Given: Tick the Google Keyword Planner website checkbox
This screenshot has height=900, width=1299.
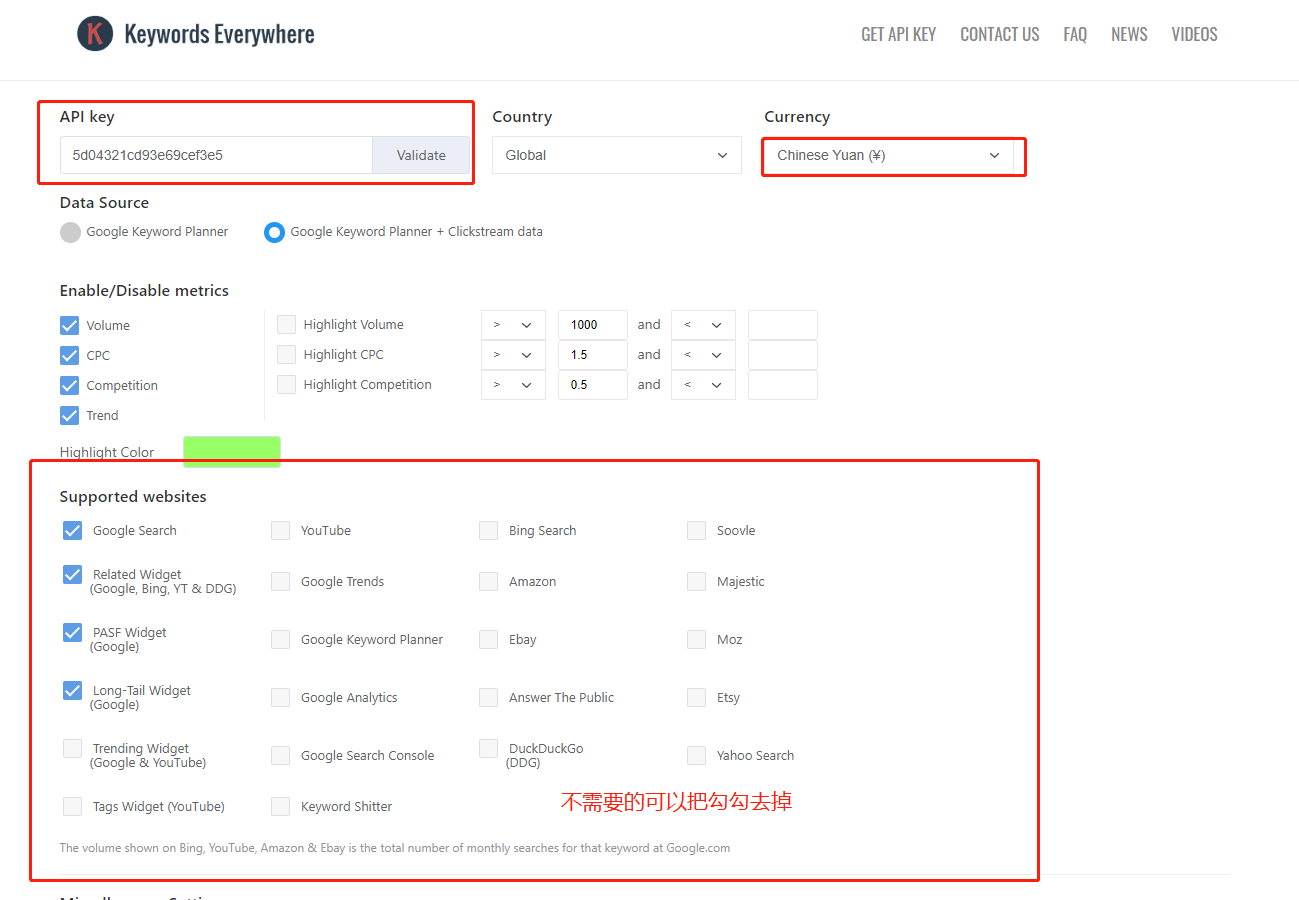Looking at the screenshot, I should [280, 639].
